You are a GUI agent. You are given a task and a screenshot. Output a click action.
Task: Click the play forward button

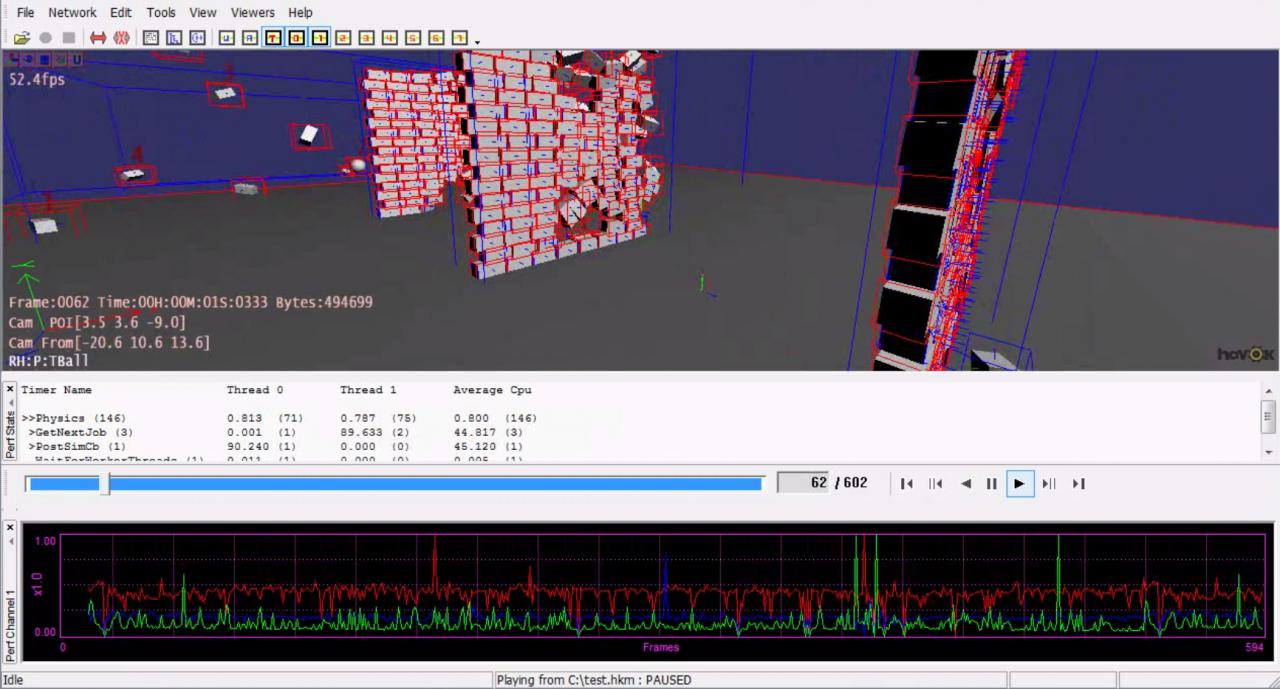coord(1019,484)
